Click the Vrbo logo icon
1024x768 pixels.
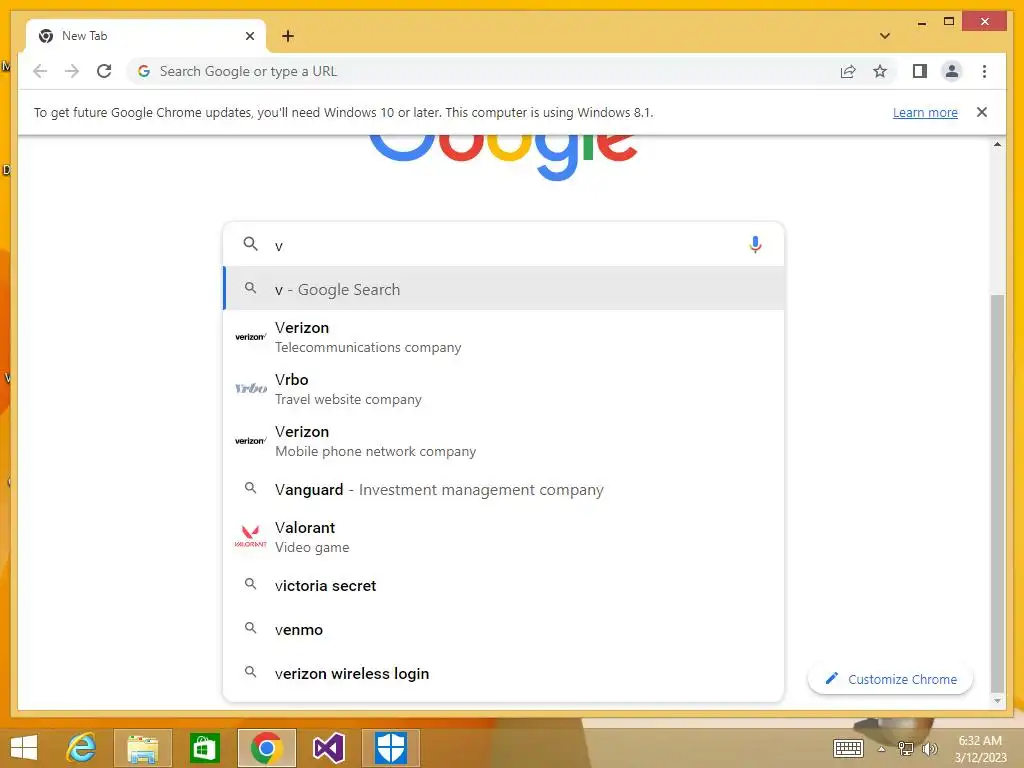251,389
